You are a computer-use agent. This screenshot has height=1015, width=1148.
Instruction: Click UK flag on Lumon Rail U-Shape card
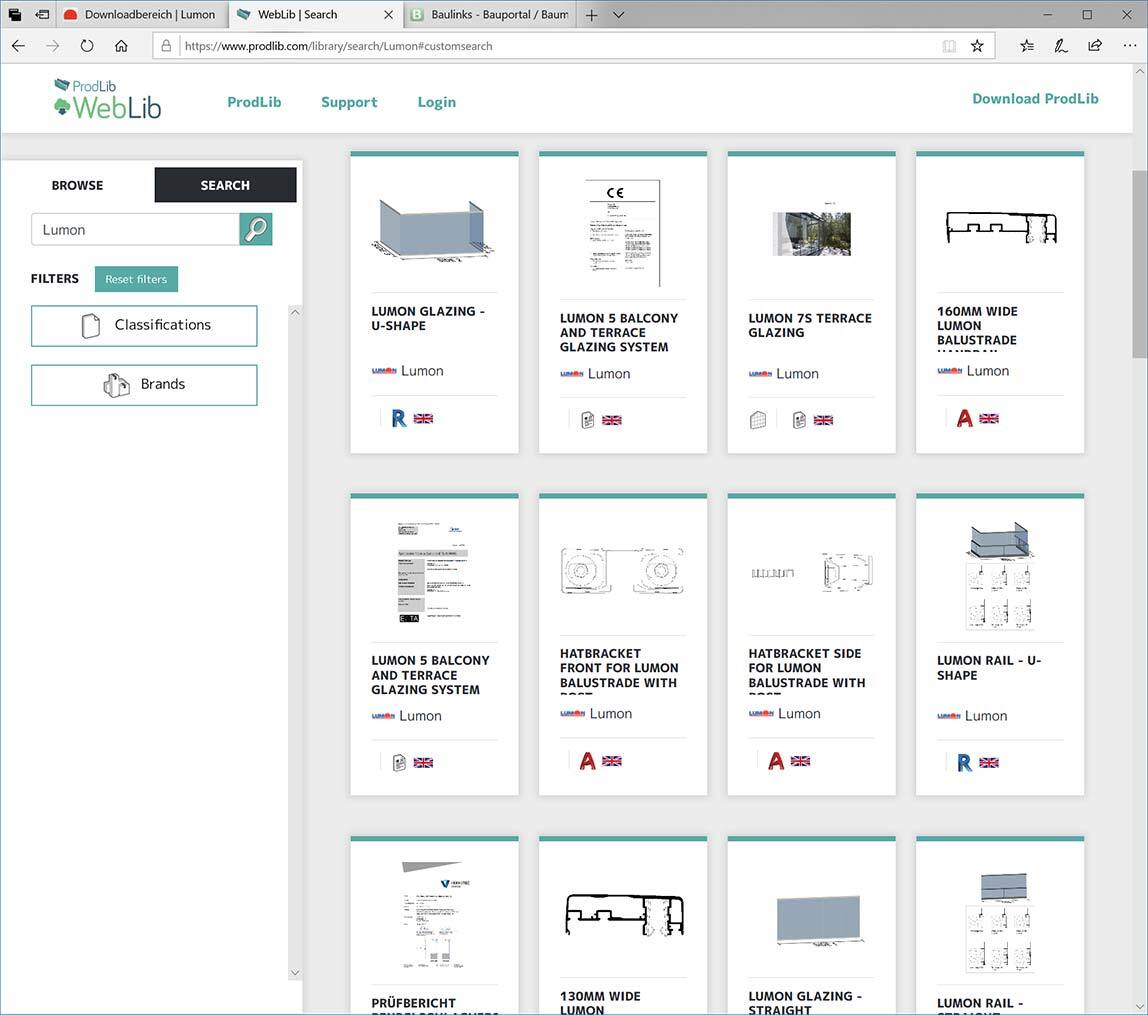coord(989,763)
